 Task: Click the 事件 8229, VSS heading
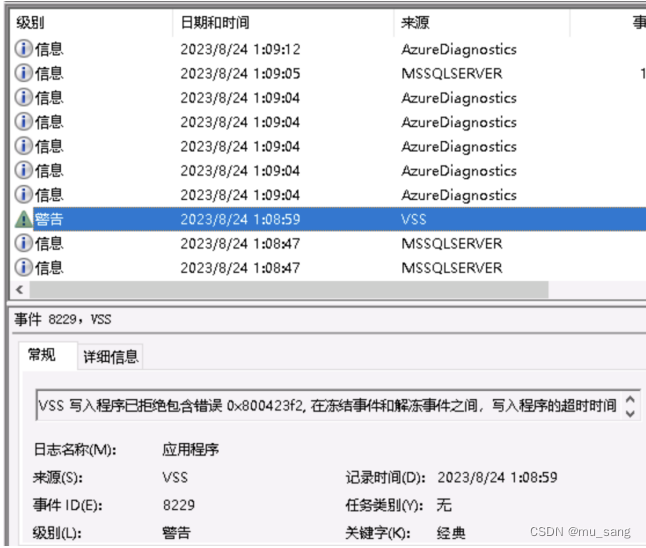click(63, 319)
